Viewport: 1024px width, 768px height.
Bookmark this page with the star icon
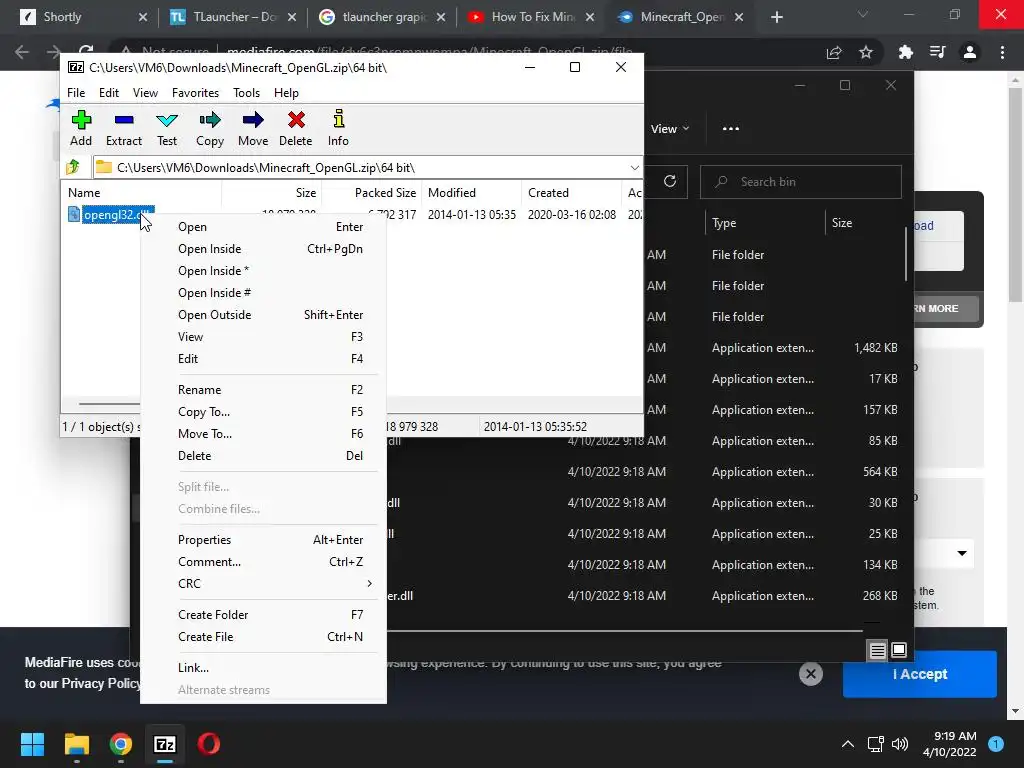[x=866, y=52]
